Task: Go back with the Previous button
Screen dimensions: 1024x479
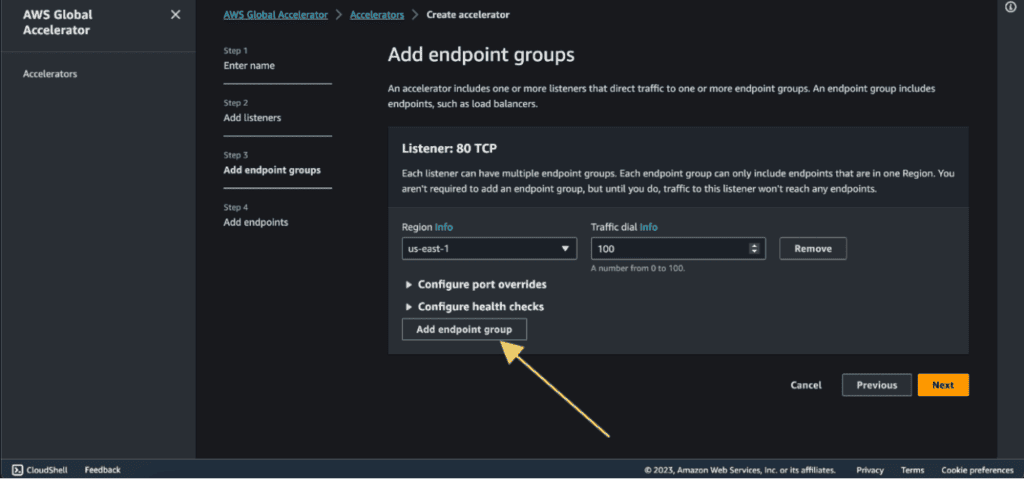Action: [876, 385]
